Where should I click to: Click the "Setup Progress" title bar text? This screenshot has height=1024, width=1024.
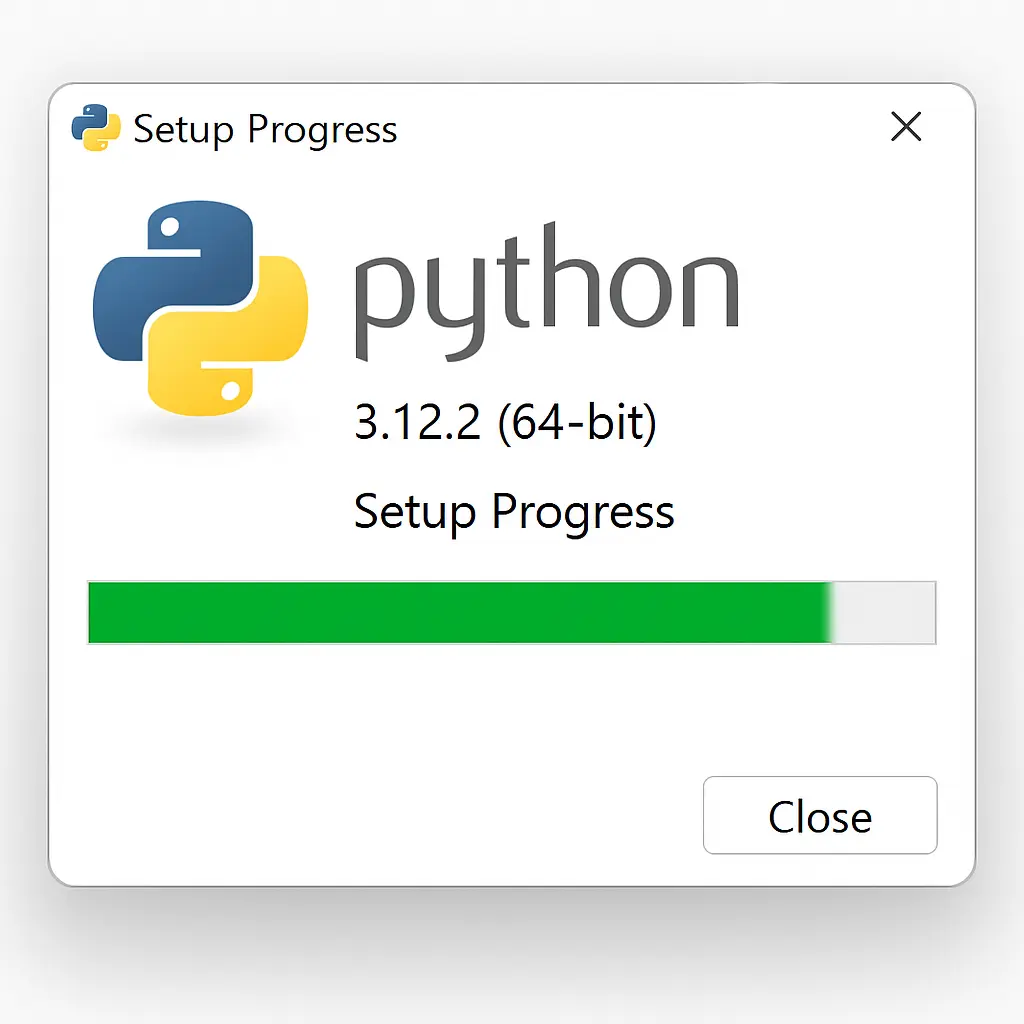tap(265, 129)
